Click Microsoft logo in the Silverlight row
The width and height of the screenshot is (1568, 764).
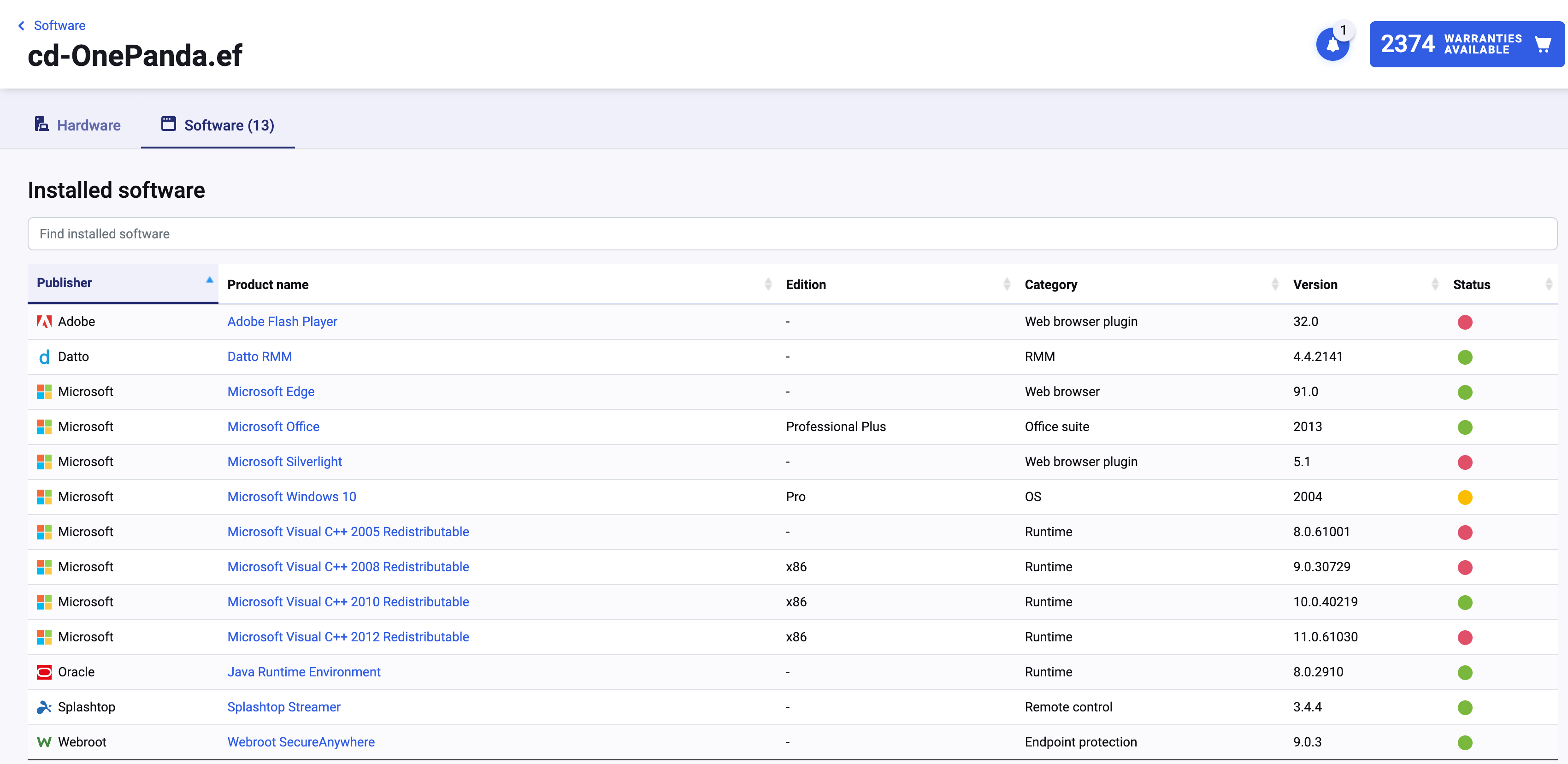[44, 462]
